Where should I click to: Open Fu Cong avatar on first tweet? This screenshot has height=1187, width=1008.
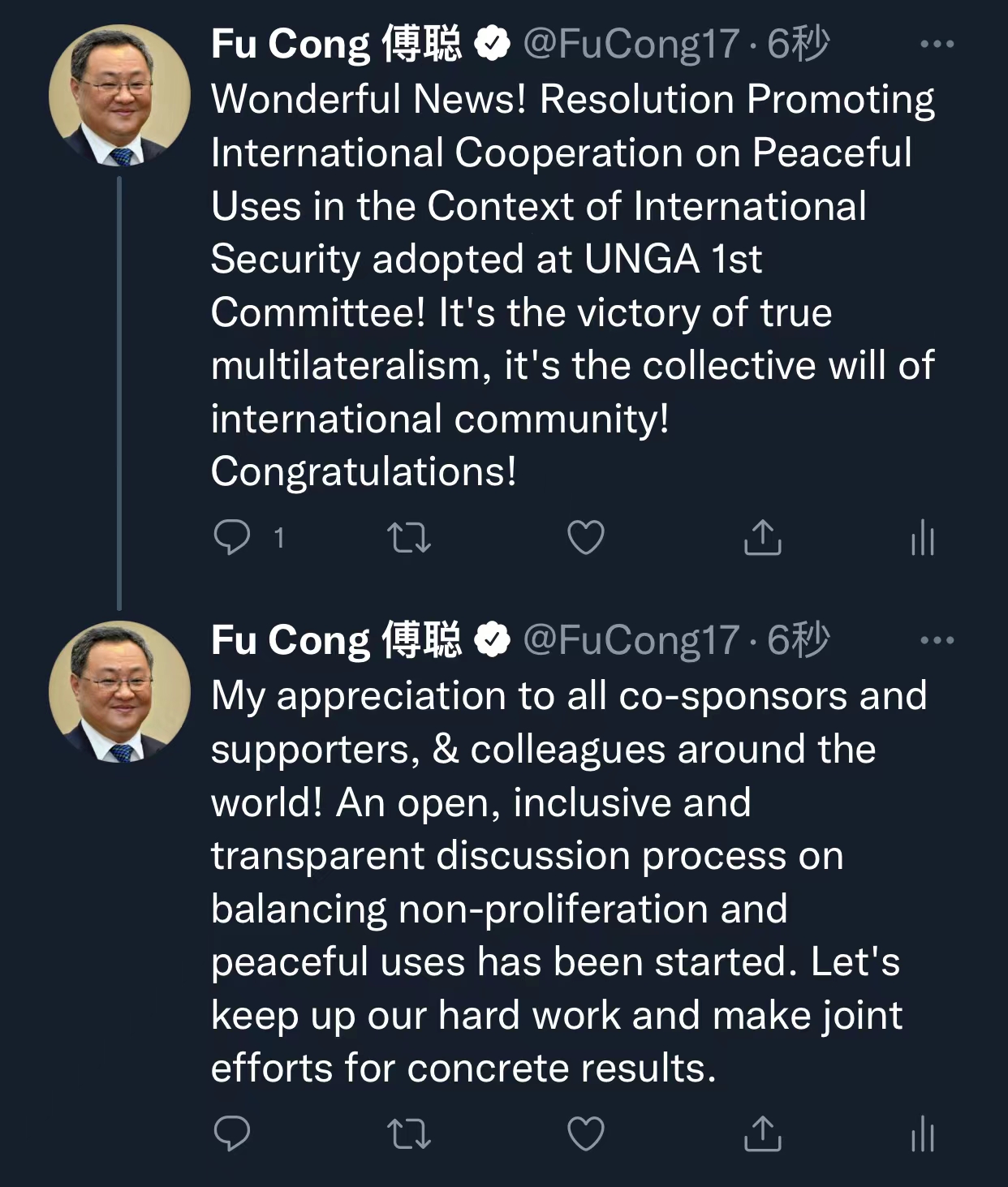tap(119, 96)
